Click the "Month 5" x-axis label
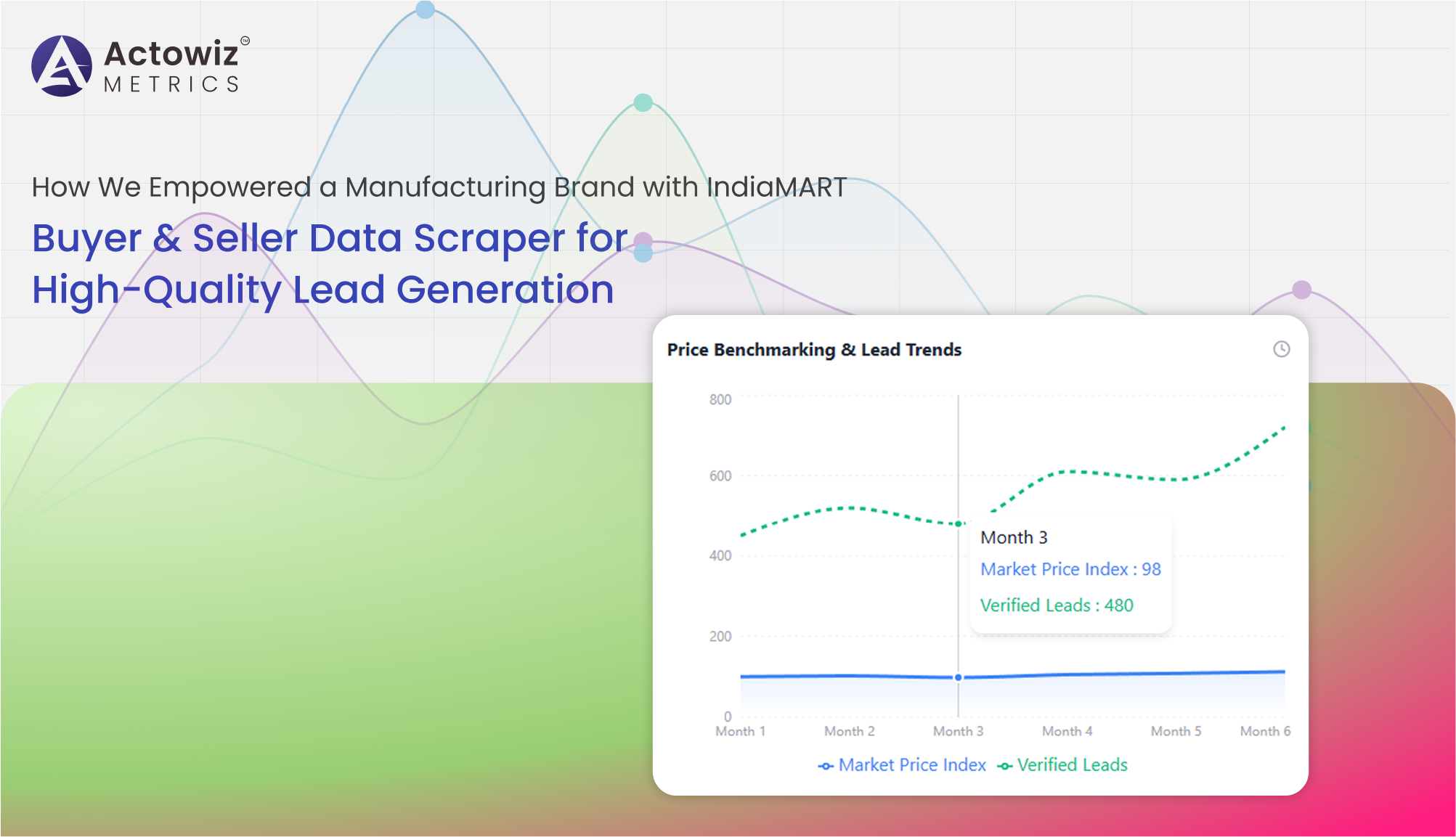 click(x=1176, y=731)
